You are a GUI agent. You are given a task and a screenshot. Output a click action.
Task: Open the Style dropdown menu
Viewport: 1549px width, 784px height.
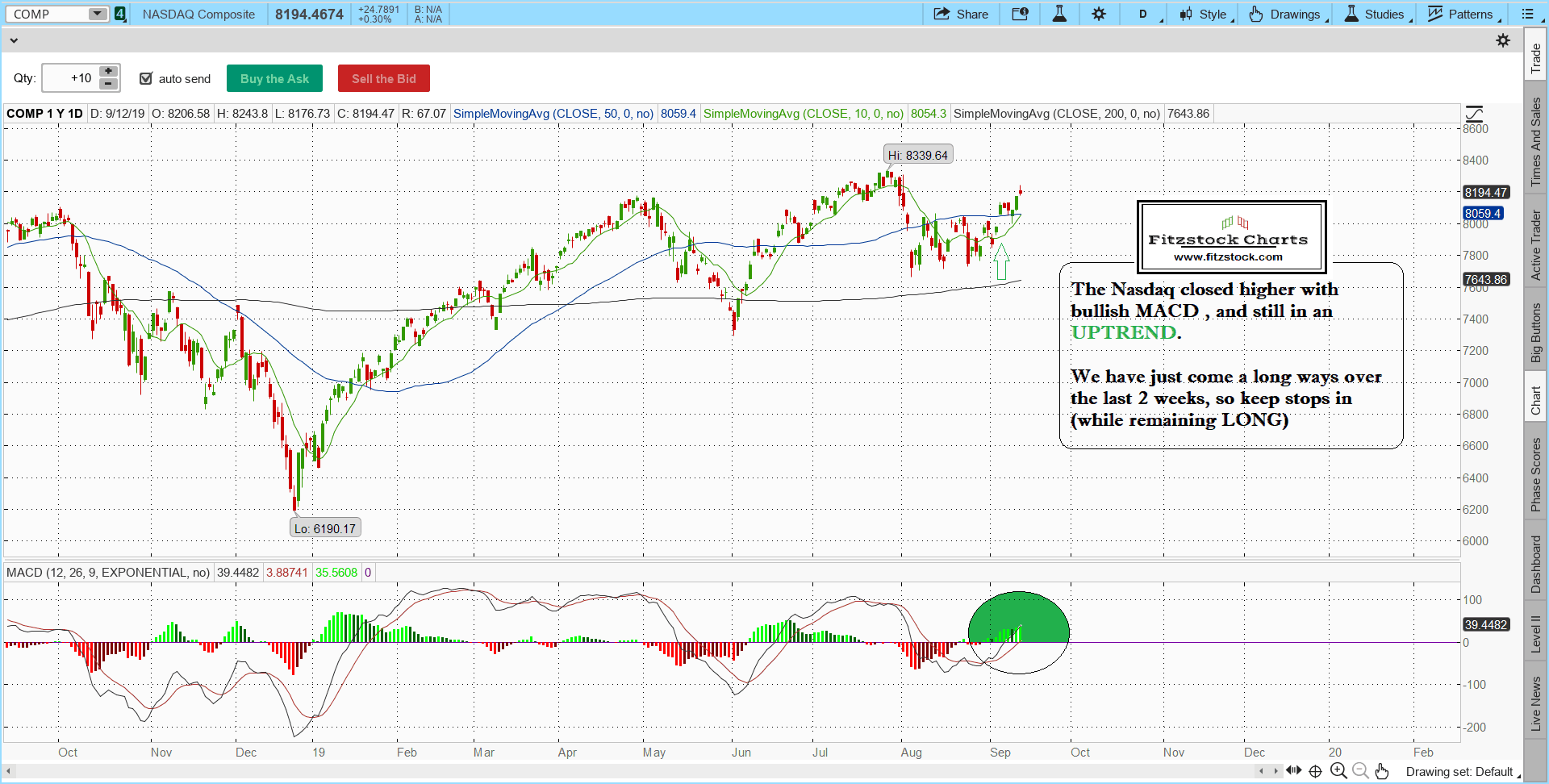tap(1206, 14)
